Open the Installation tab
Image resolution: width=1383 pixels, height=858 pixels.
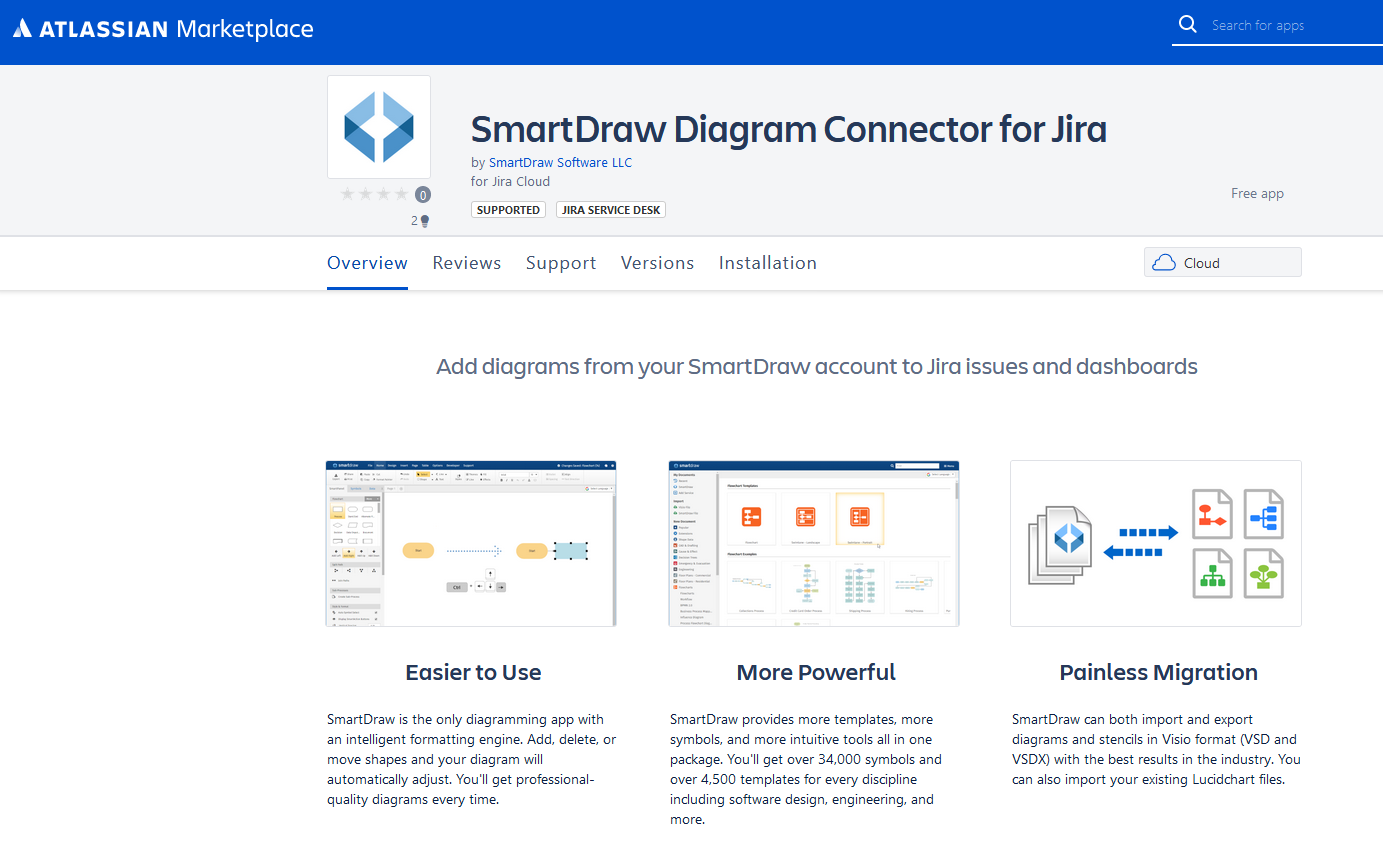pos(767,263)
